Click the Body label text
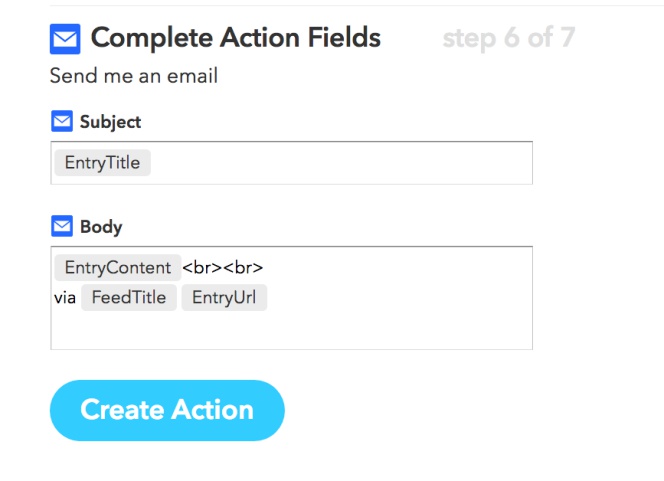The width and height of the screenshot is (664, 481). [101, 227]
